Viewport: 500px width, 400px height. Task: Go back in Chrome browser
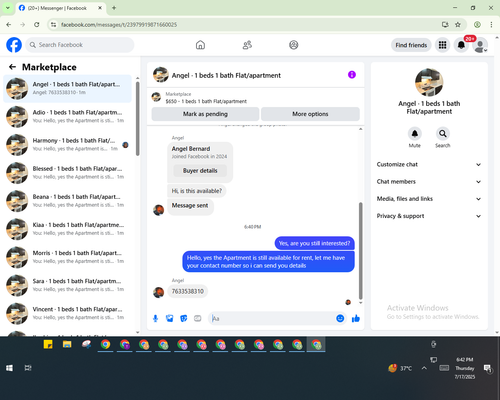click(9, 25)
